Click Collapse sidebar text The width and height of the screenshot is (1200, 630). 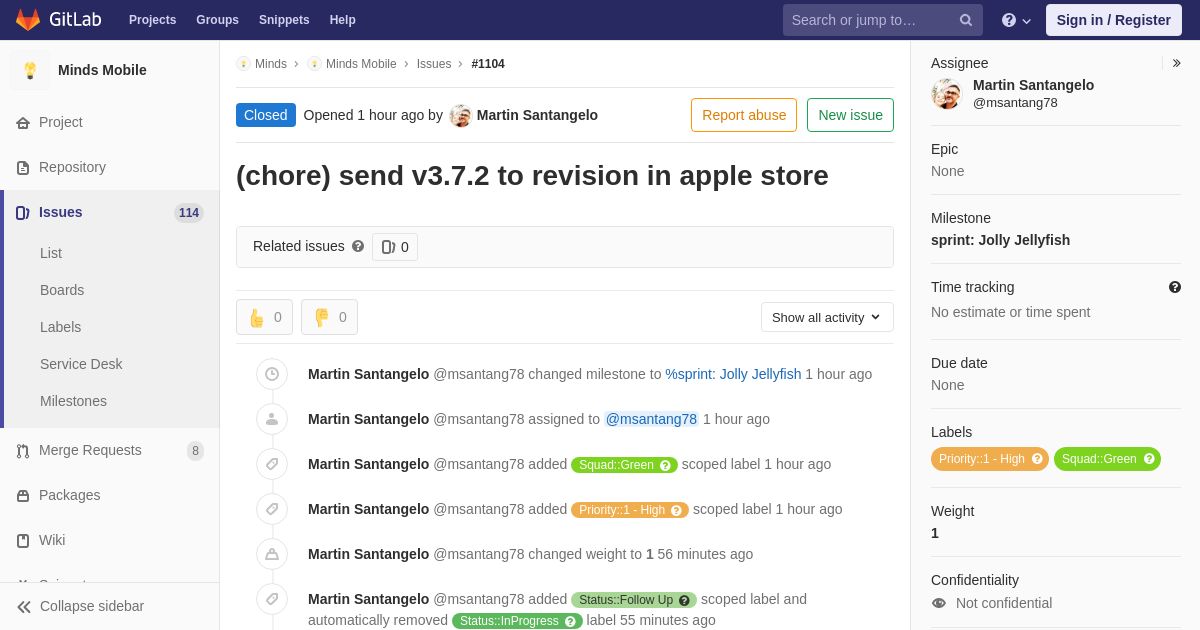point(92,606)
